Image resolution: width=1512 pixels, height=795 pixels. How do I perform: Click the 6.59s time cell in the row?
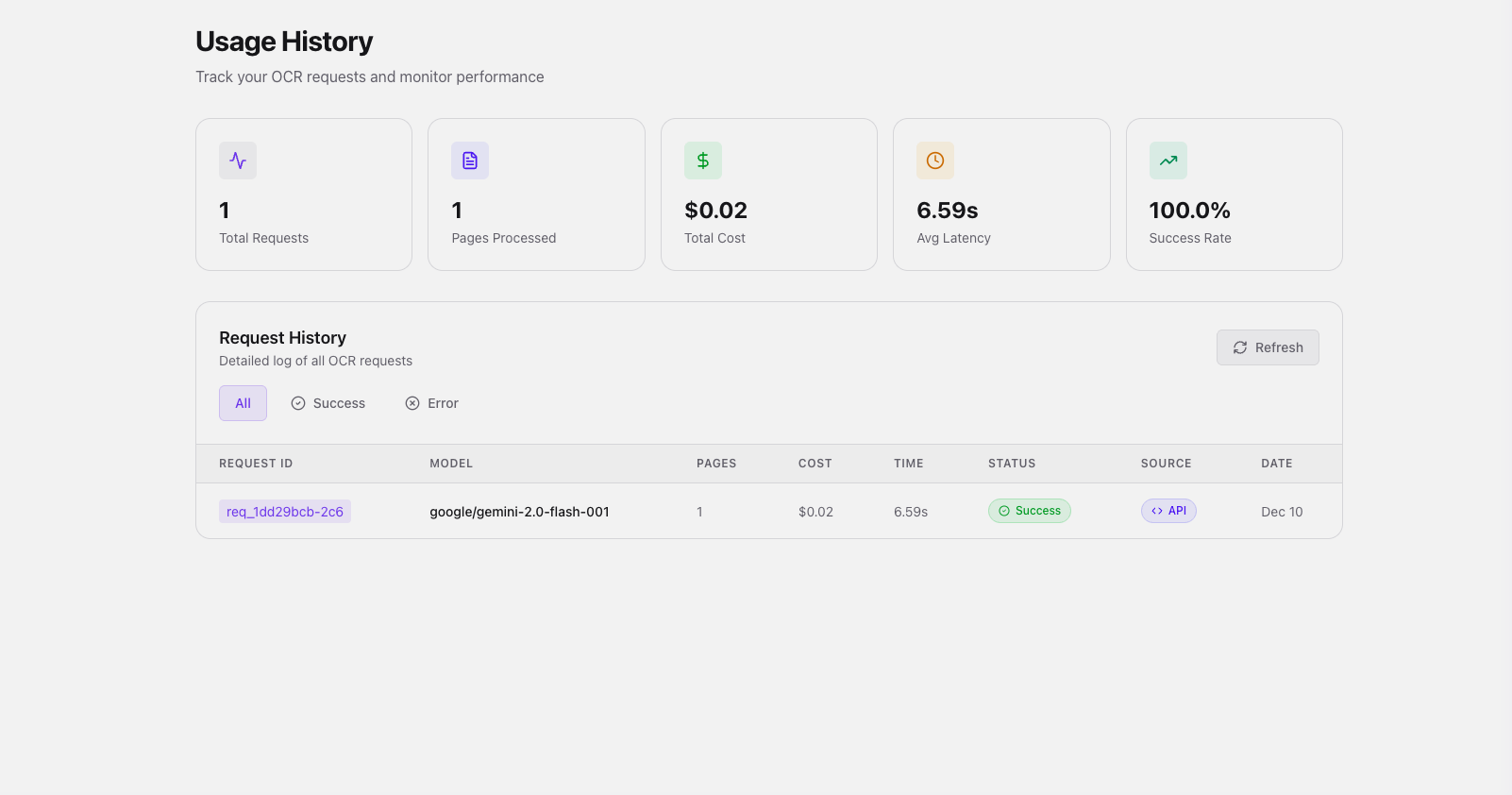911,512
